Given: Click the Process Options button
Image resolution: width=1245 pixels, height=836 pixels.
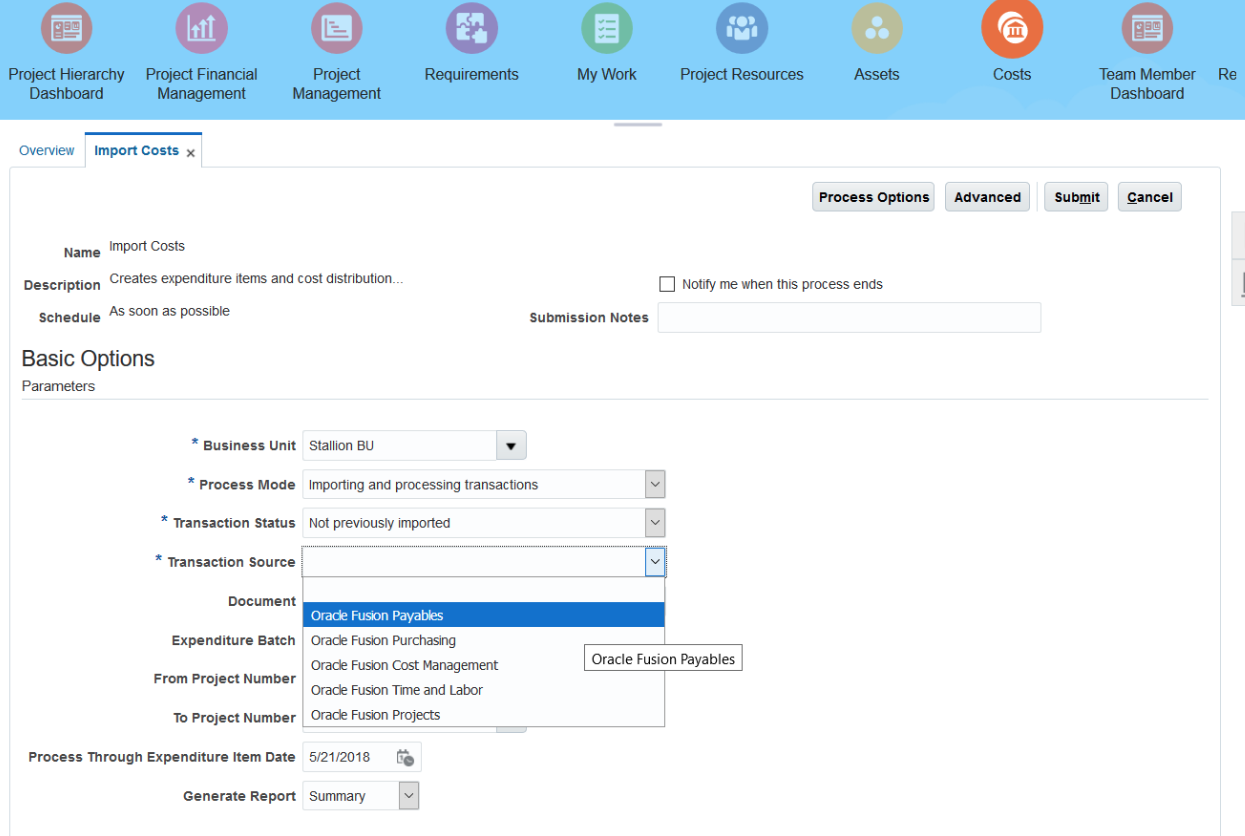Looking at the screenshot, I should [873, 197].
